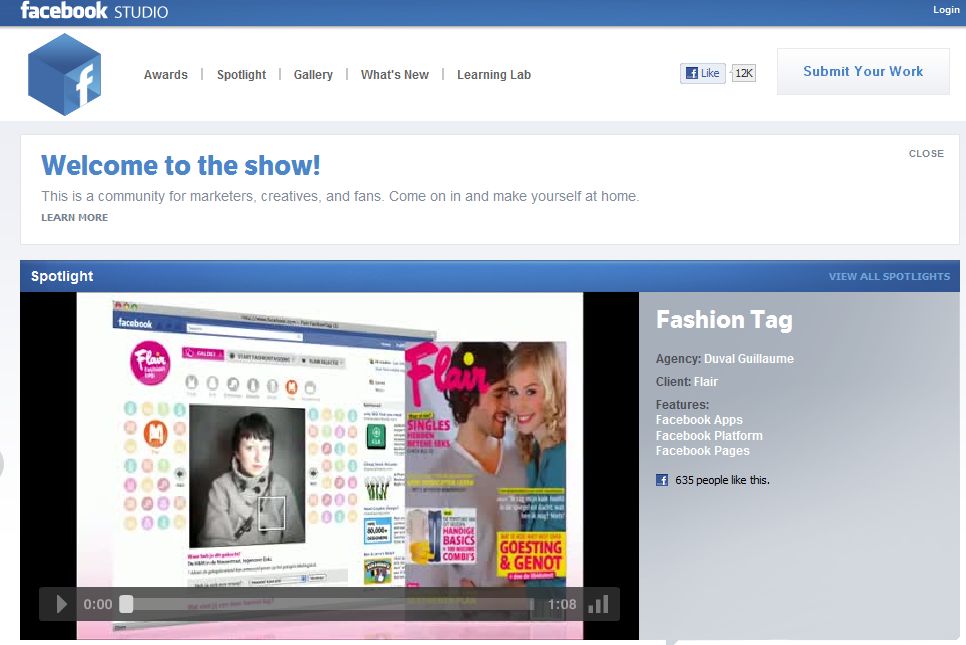966x645 pixels.
Task: Visit the Learning Lab section
Action: pyautogui.click(x=494, y=75)
